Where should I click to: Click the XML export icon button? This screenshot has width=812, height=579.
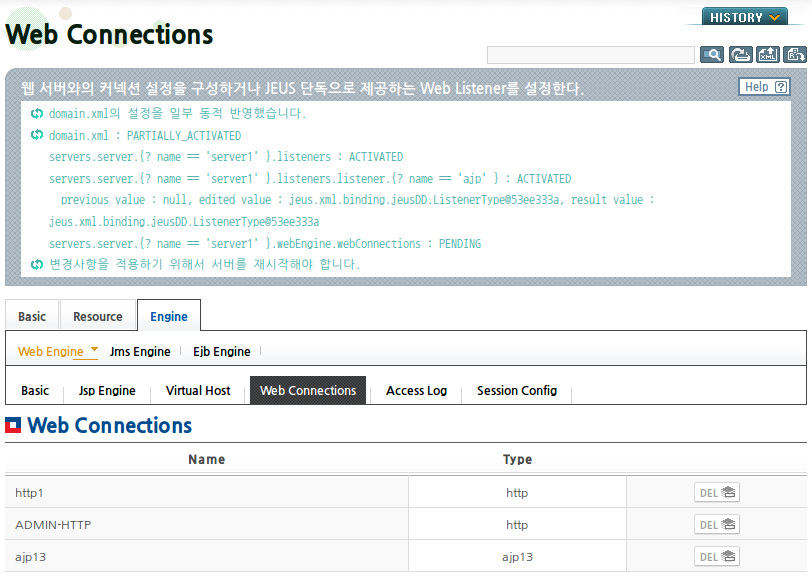click(767, 54)
